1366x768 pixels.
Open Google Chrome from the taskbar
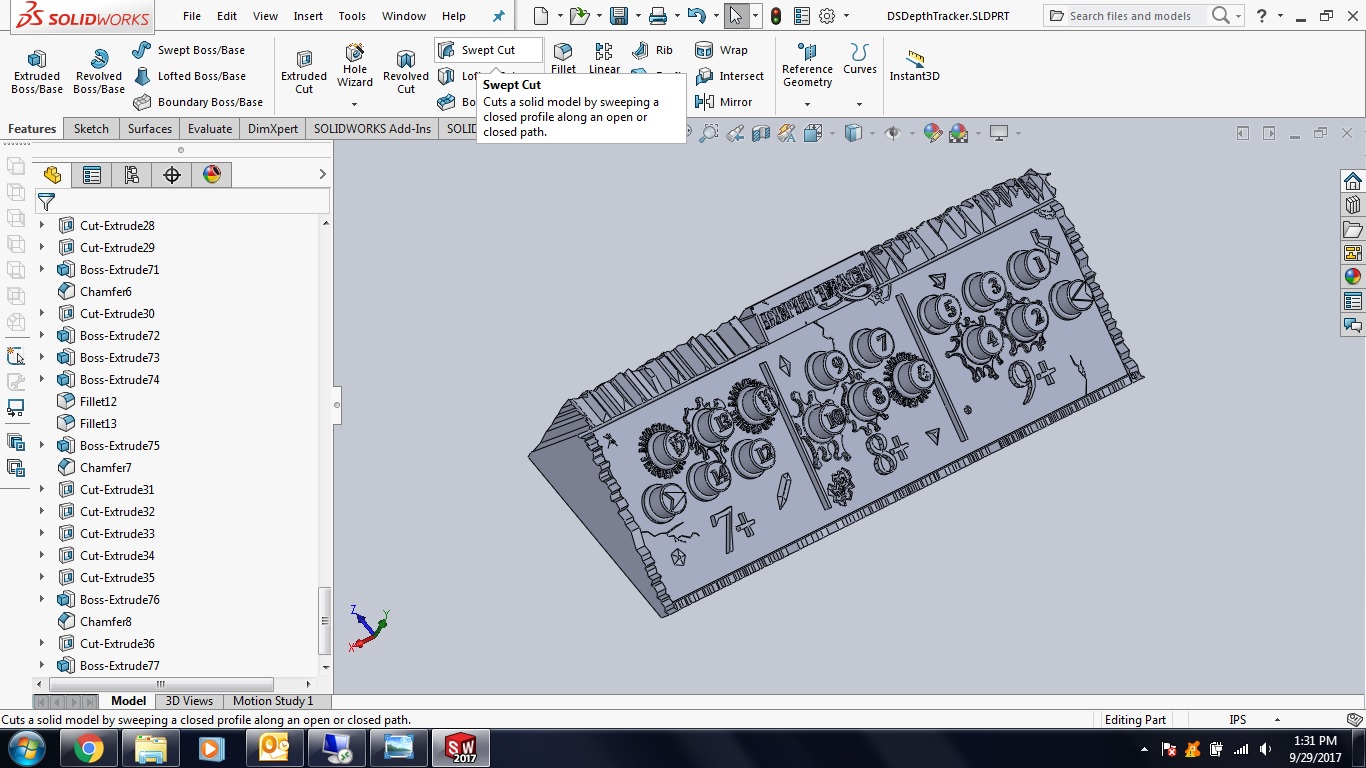(88, 748)
